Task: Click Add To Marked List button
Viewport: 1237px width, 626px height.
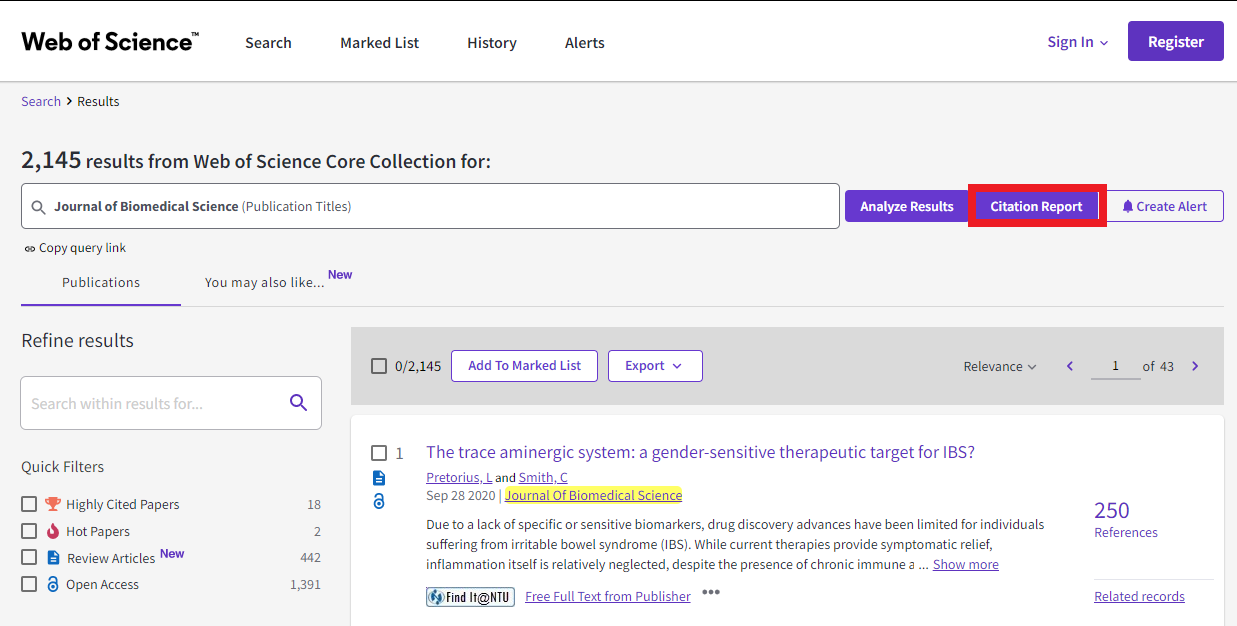Action: [x=524, y=366]
